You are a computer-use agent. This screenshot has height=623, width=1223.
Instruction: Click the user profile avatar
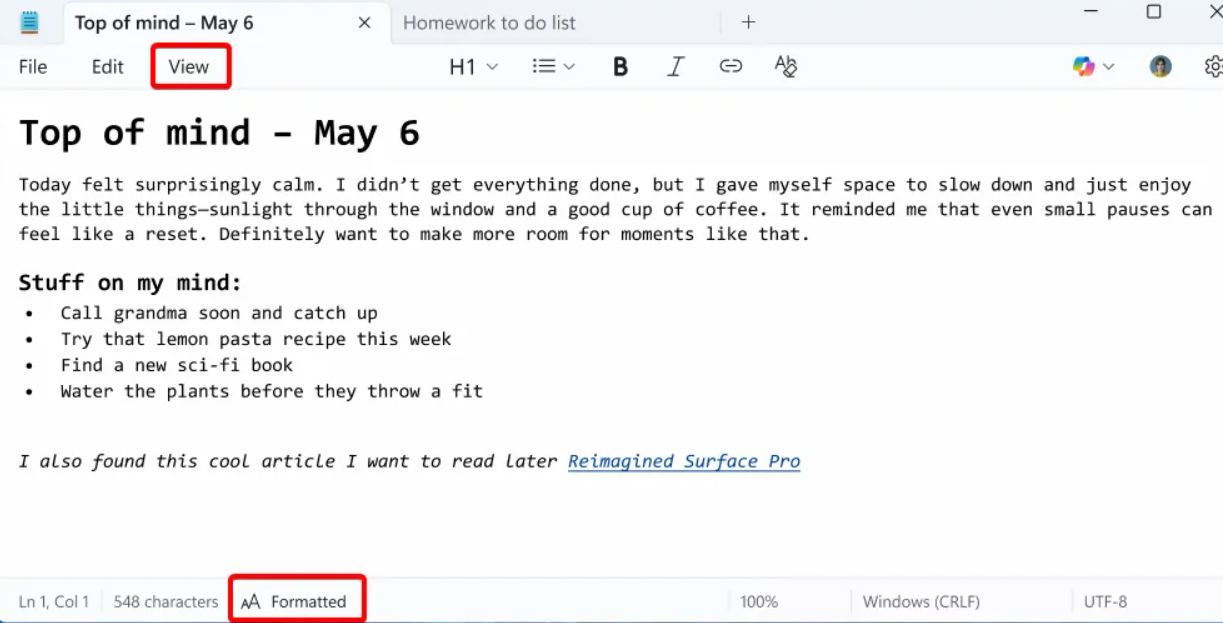tap(1160, 67)
